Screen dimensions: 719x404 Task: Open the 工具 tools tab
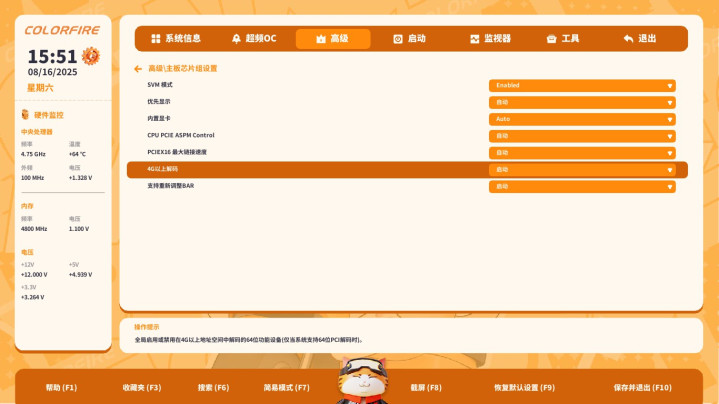point(563,39)
